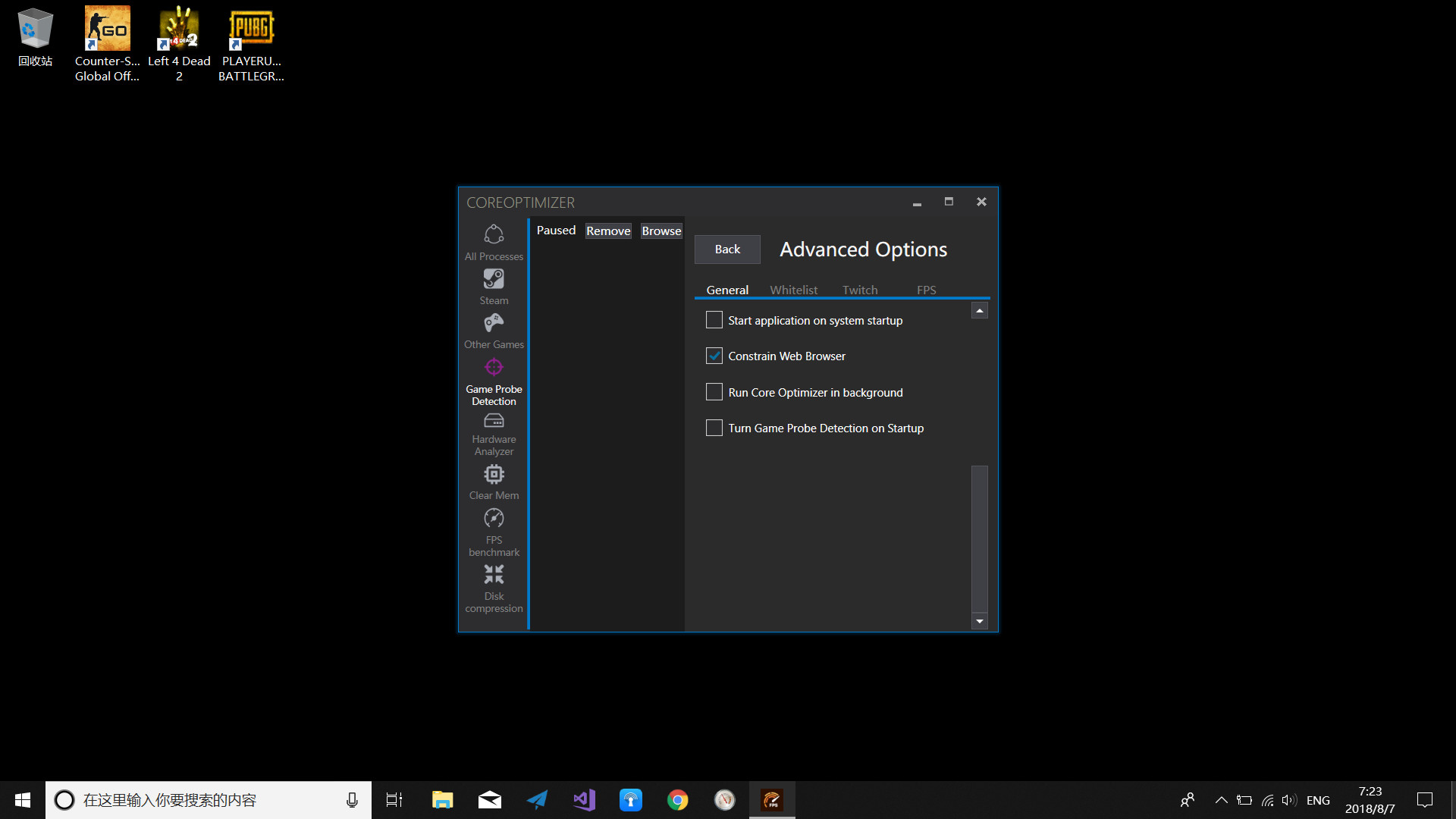The width and height of the screenshot is (1456, 819).
Task: Open FPS Benchmark tool
Action: (493, 531)
